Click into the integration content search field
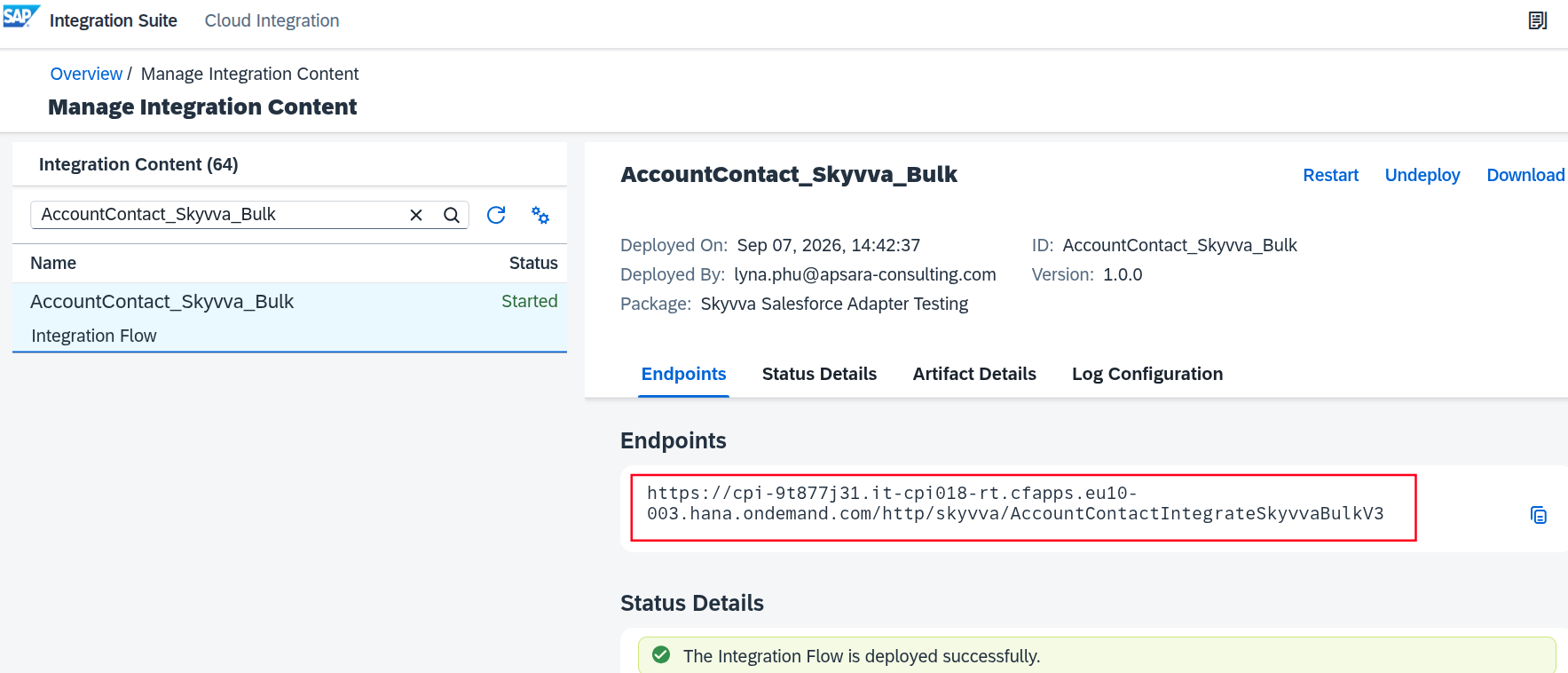Image resolution: width=1568 pixels, height=673 pixels. pyautogui.click(x=217, y=215)
